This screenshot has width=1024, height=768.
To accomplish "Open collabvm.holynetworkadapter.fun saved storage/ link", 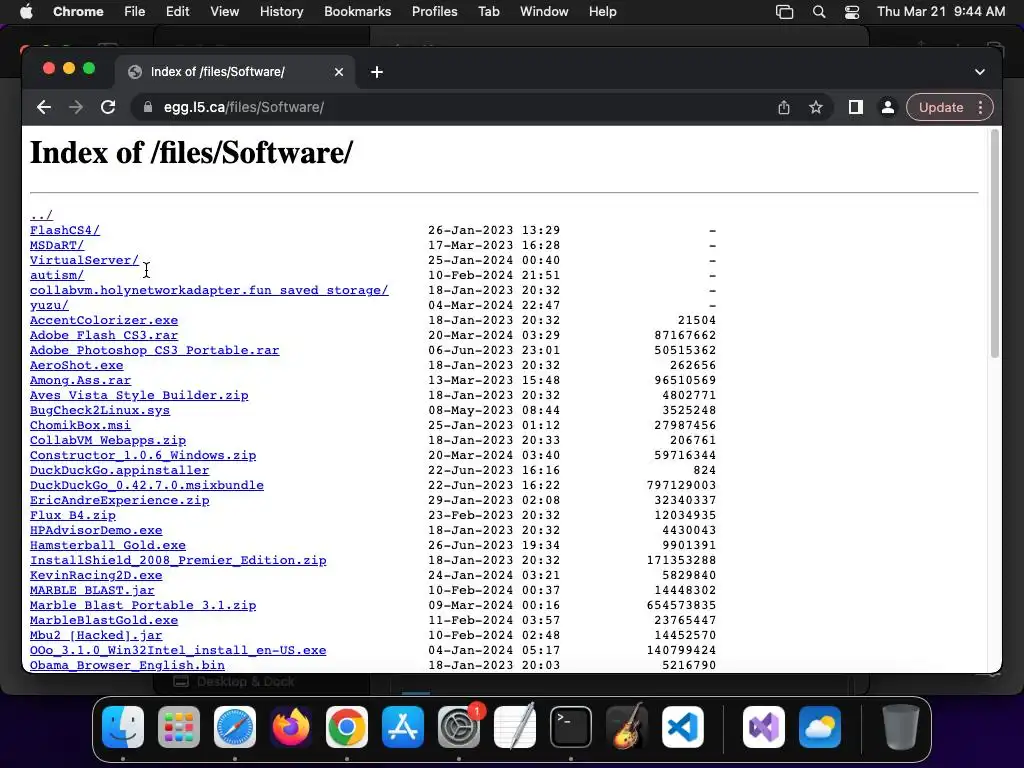I will click(x=209, y=290).
